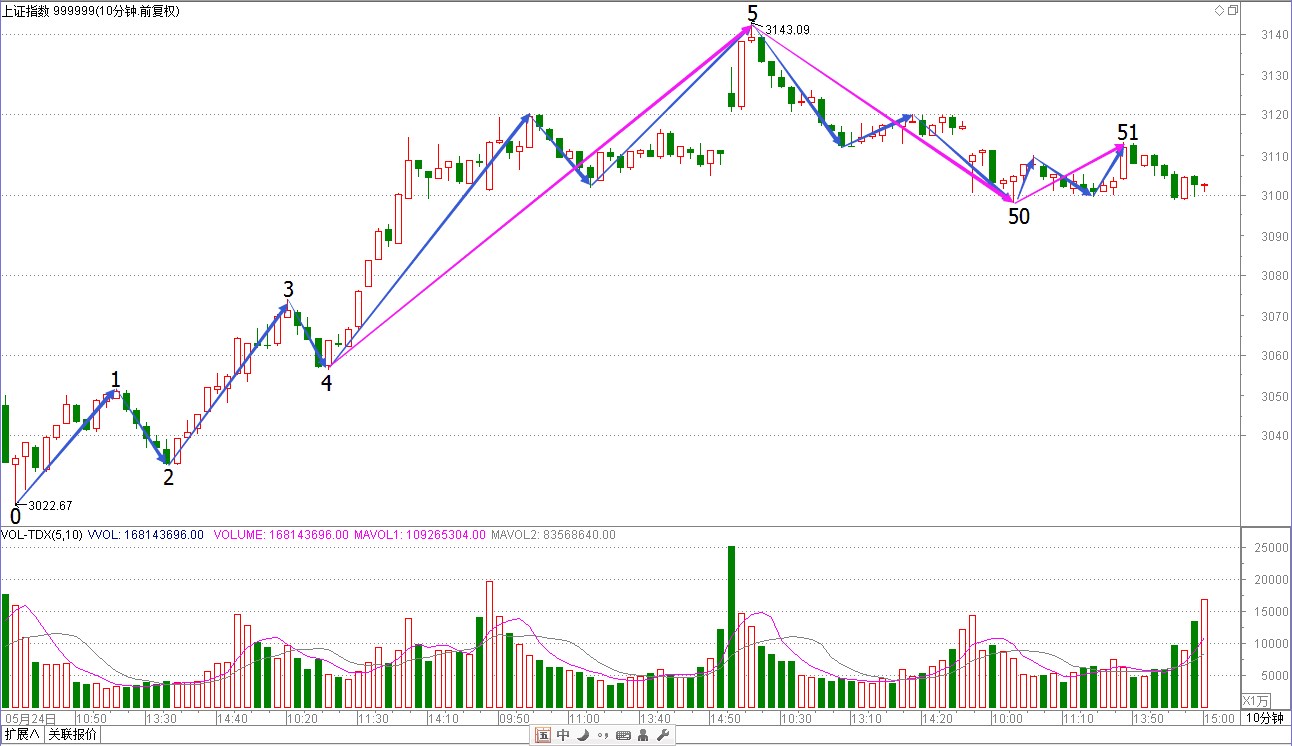Click the 10:00 time axis label

(1007, 718)
